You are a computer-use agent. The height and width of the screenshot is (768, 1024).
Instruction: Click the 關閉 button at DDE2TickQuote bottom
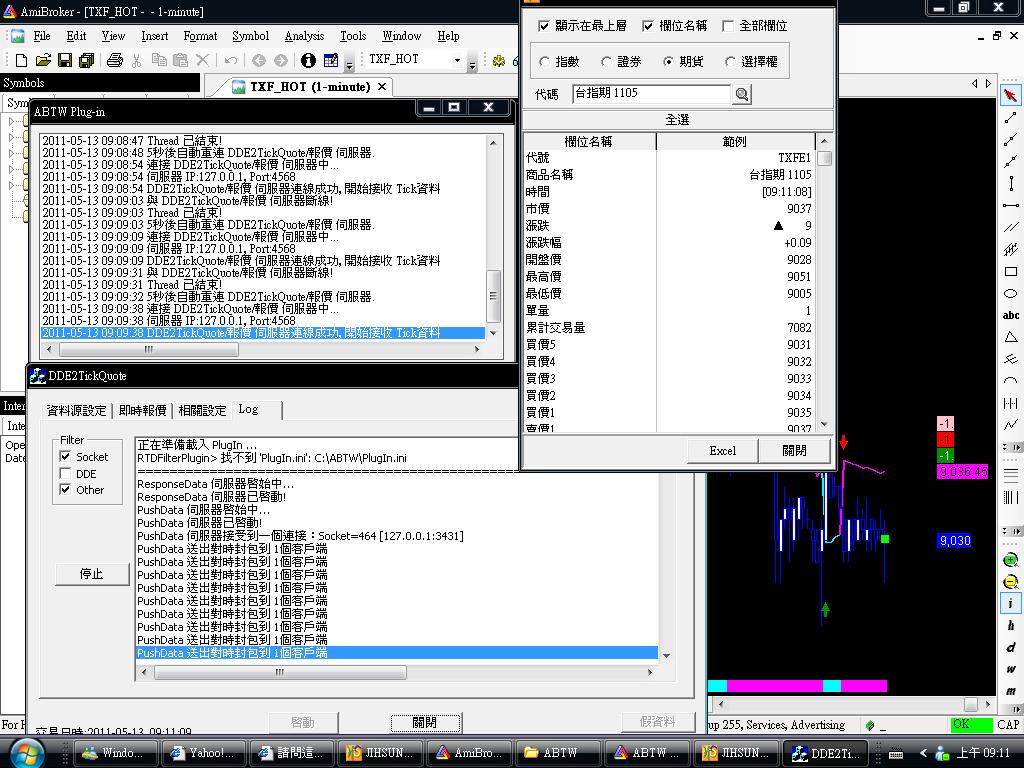[425, 722]
